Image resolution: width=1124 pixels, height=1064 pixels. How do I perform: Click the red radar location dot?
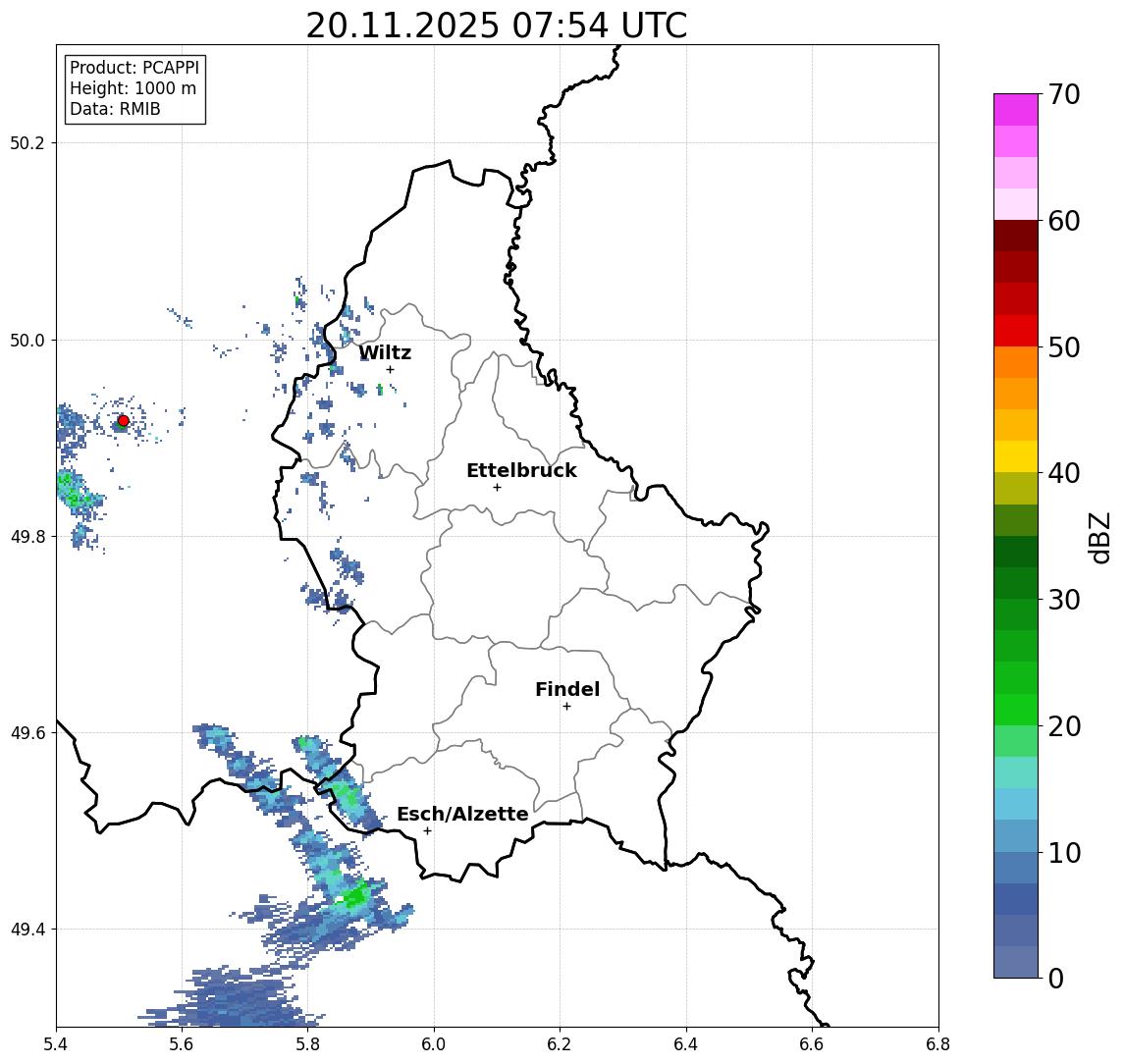(x=124, y=421)
